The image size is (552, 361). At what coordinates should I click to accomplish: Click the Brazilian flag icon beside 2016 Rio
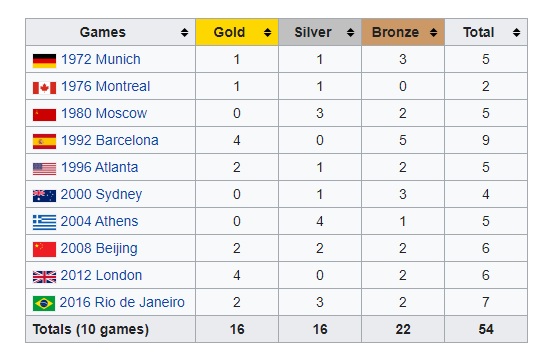click(x=44, y=304)
